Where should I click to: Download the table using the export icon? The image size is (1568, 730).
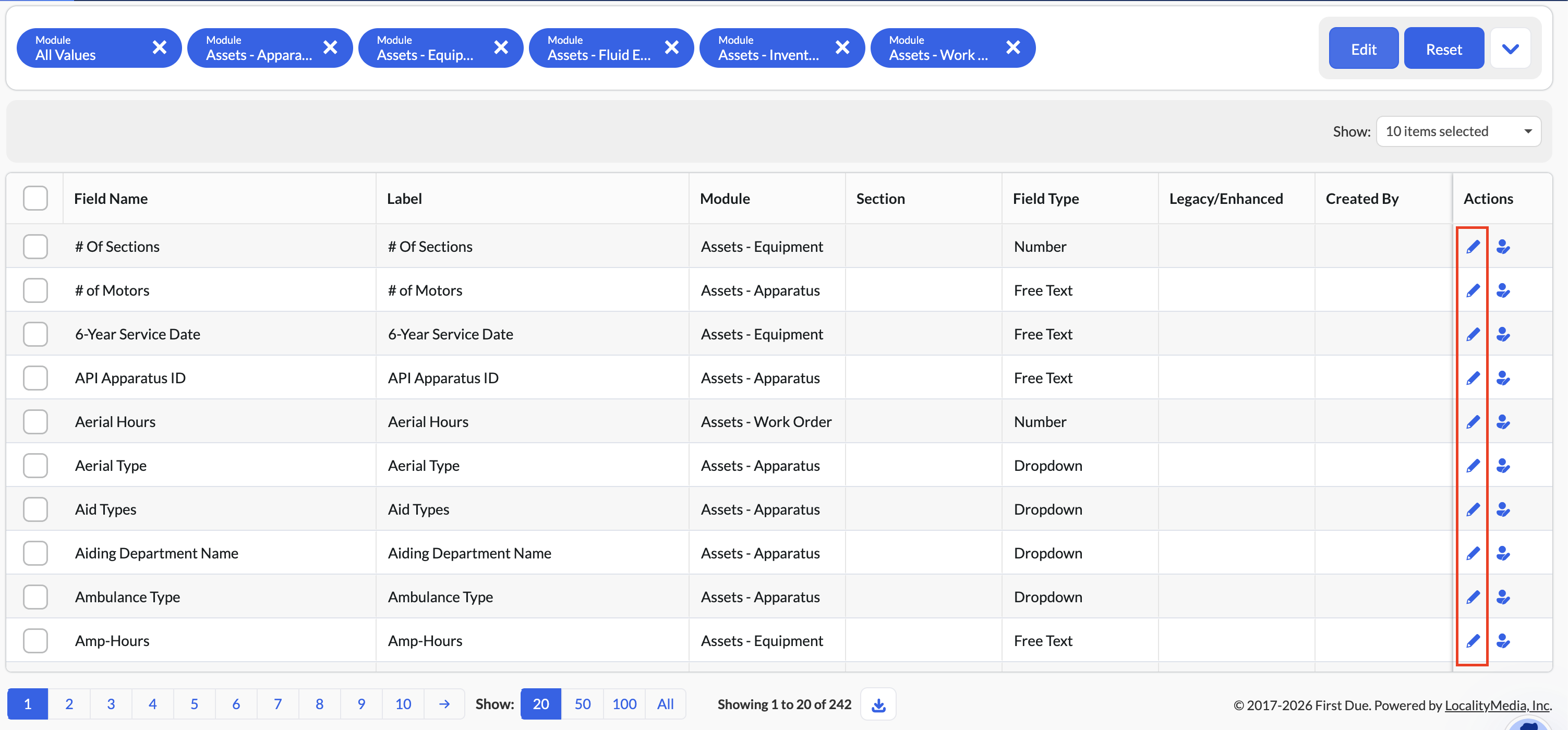click(878, 704)
